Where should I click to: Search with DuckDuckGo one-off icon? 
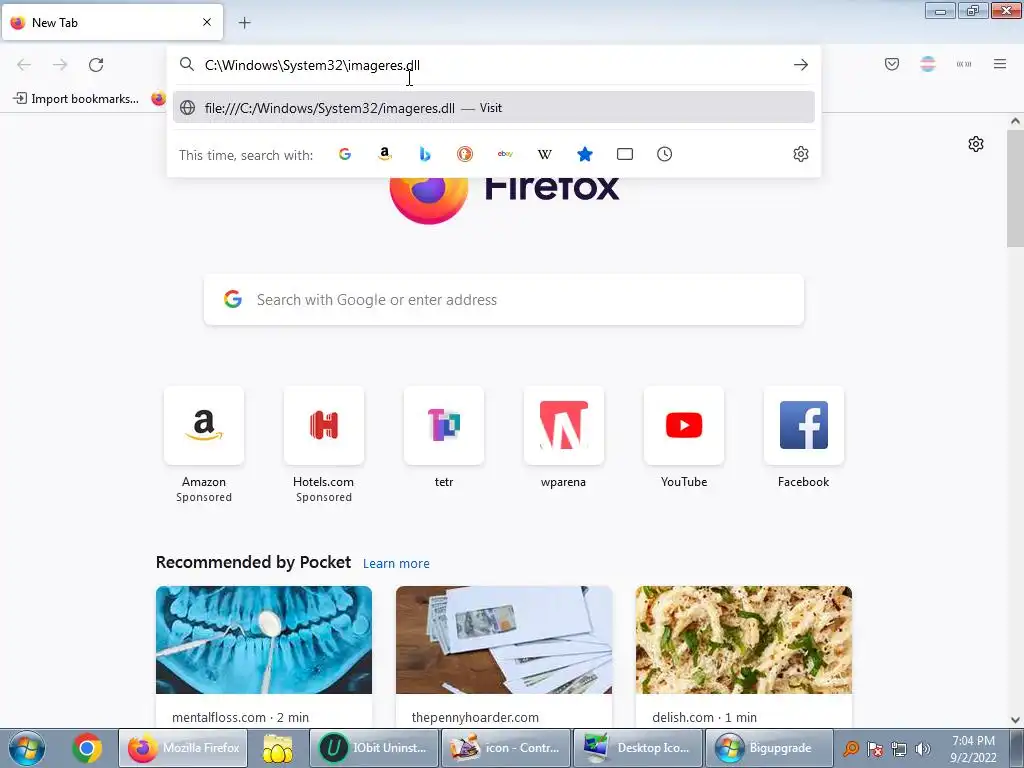point(465,154)
